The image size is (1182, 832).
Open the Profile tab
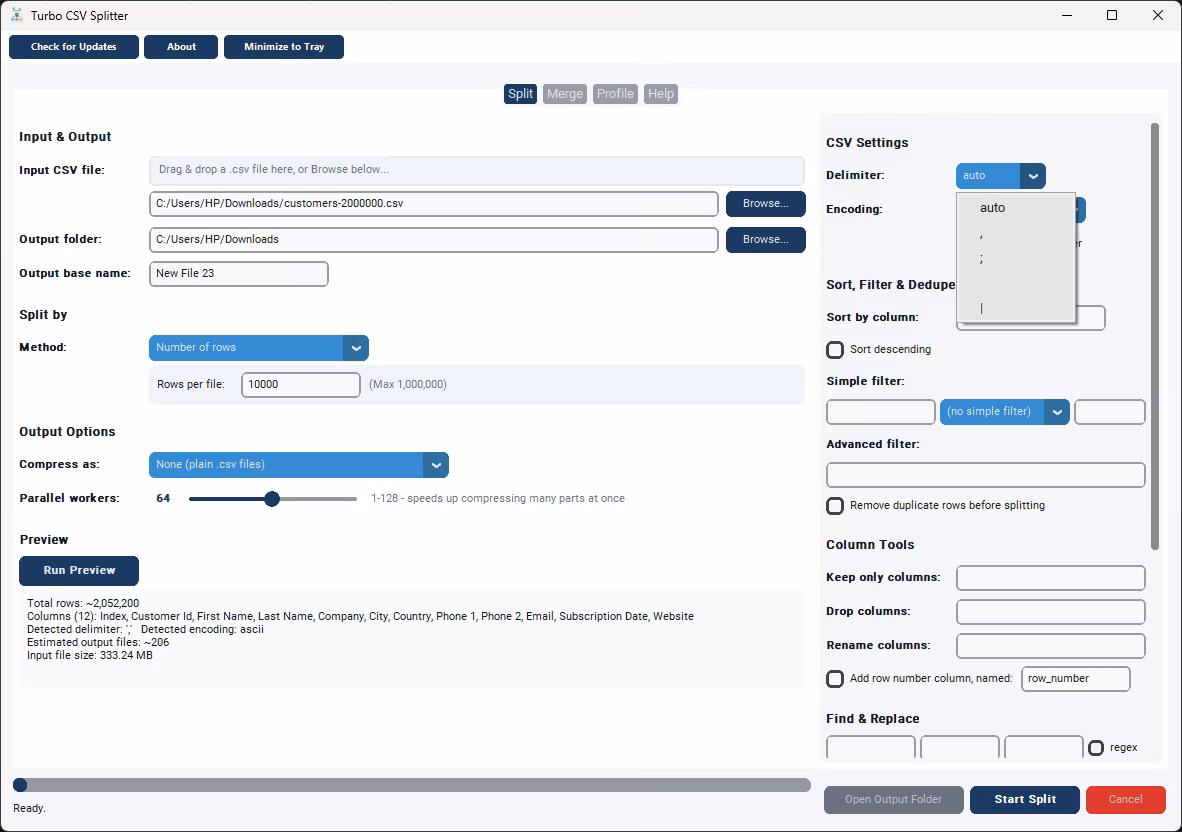click(x=615, y=94)
